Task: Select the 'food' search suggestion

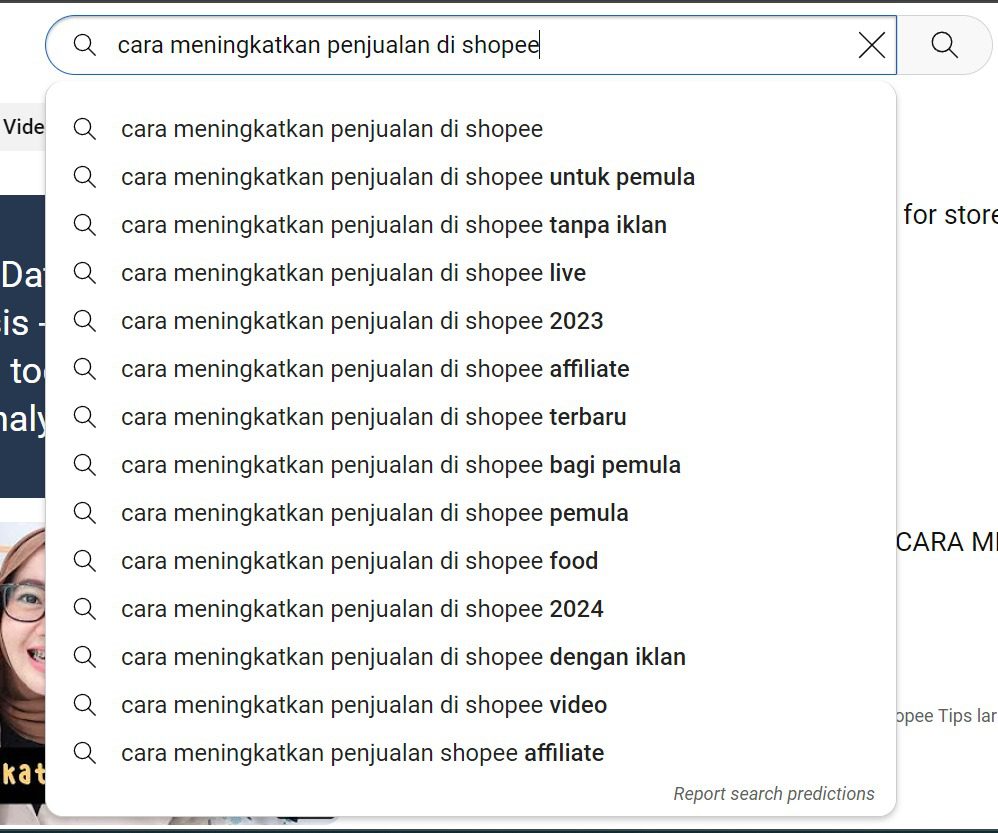Action: pos(359,561)
